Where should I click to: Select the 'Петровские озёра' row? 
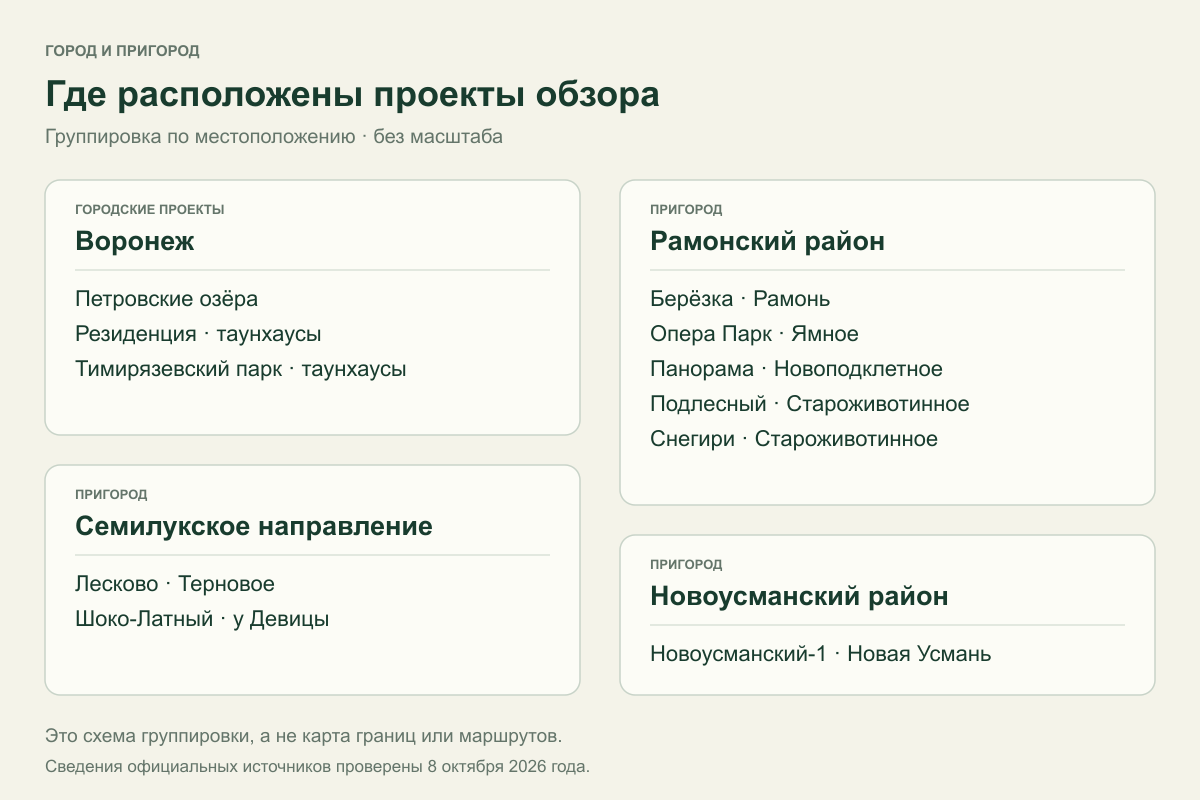(x=166, y=299)
